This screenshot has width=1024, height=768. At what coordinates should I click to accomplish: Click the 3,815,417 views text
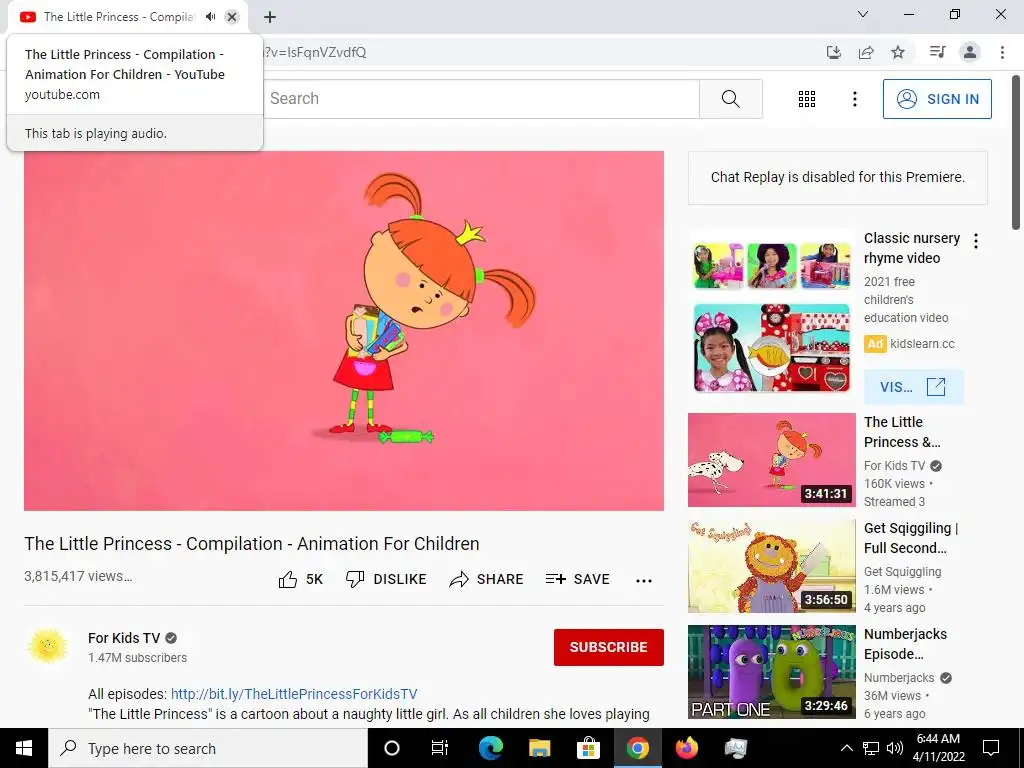(78, 576)
